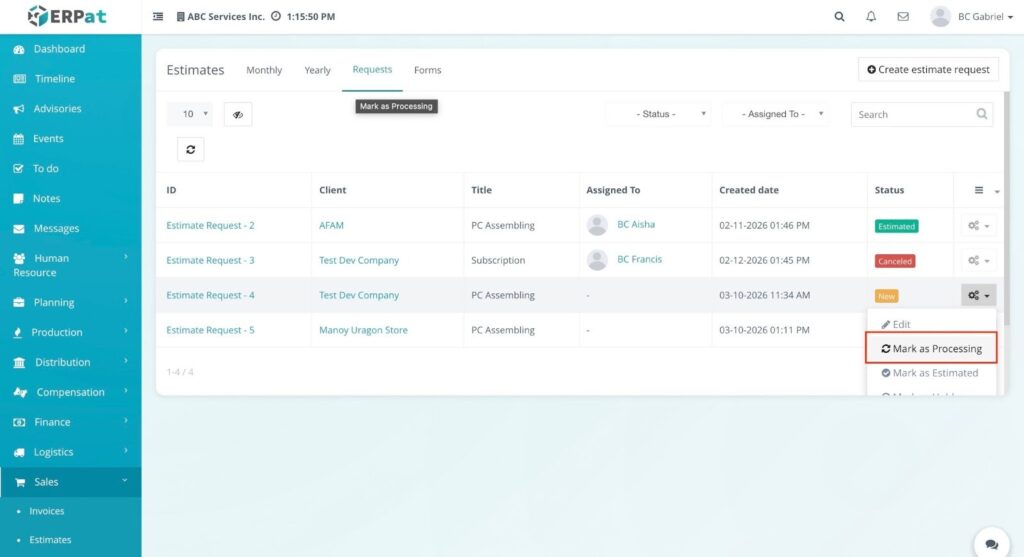The width and height of the screenshot is (1024, 557).
Task: Click the search magnifier icon in top bar
Action: pos(838,17)
